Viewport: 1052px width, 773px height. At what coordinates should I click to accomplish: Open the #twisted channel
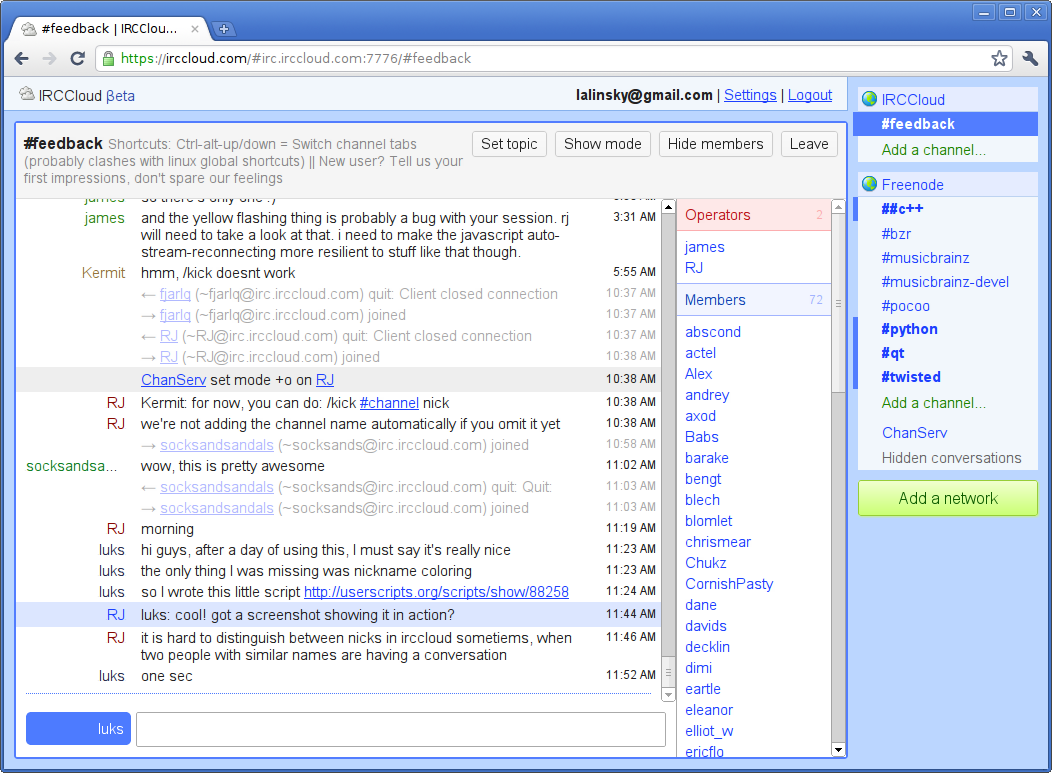click(911, 377)
